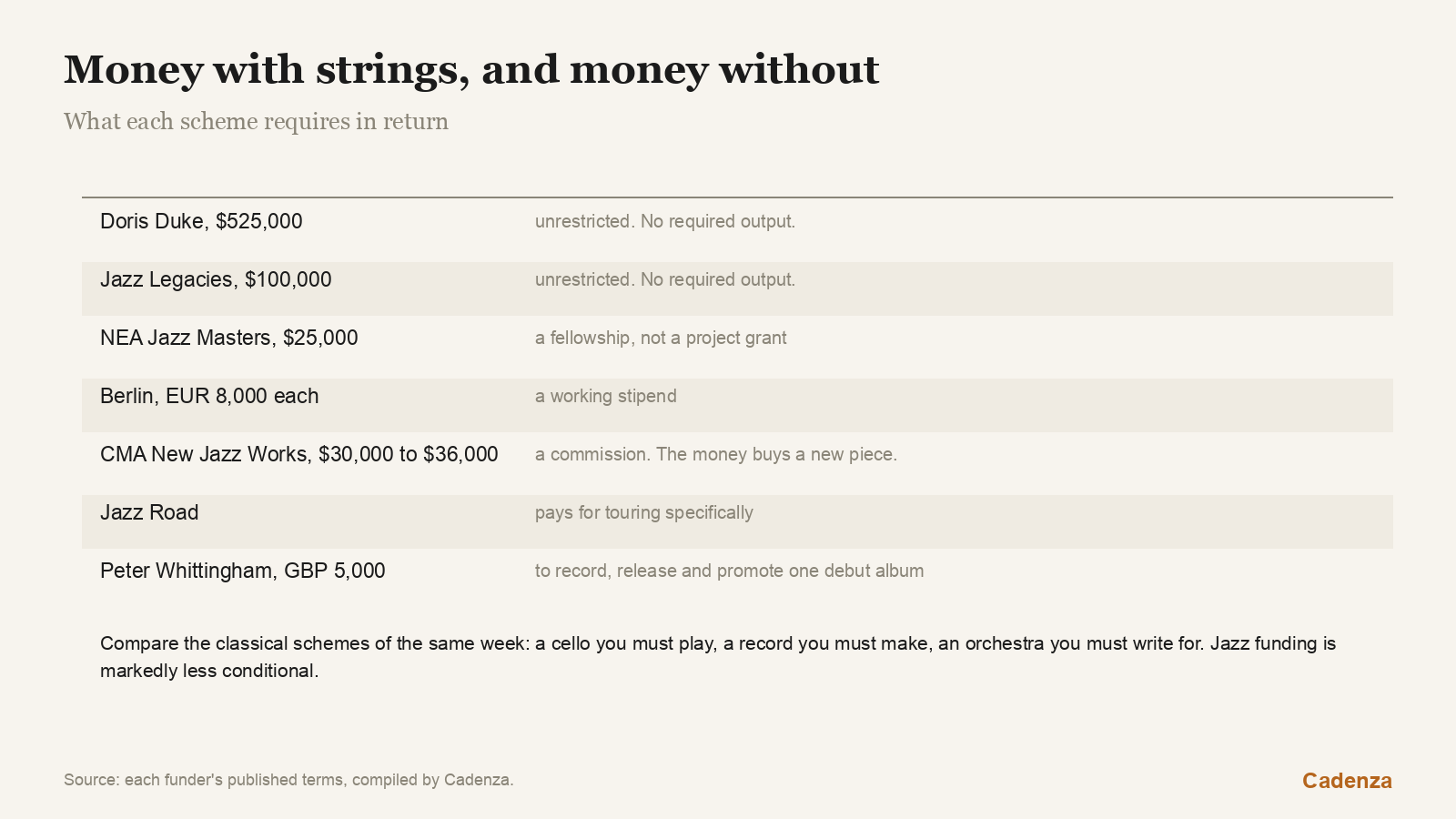Click the Cadenza brand logo text

tap(1347, 781)
